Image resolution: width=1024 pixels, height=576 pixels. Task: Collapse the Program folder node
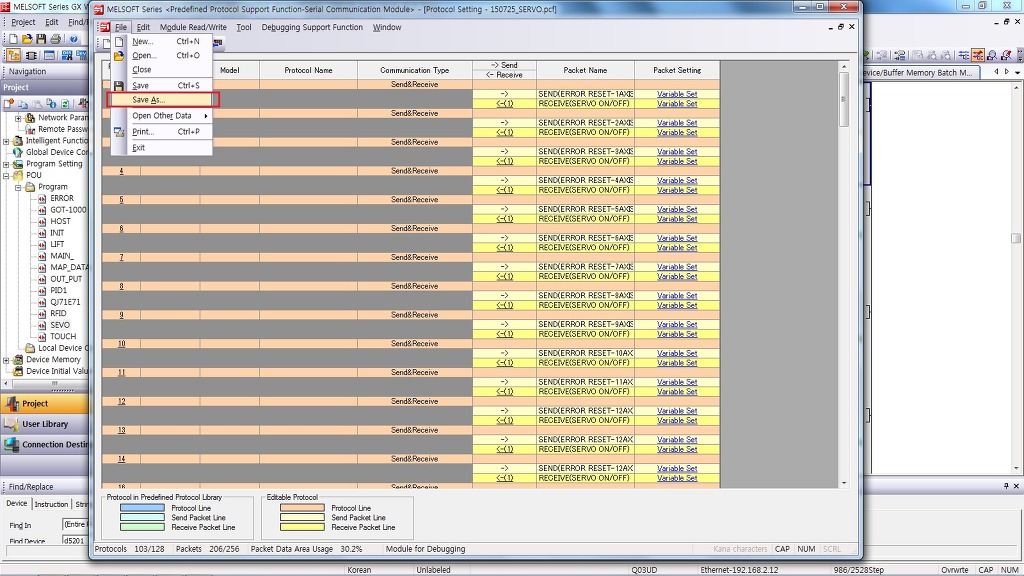click(x=18, y=187)
